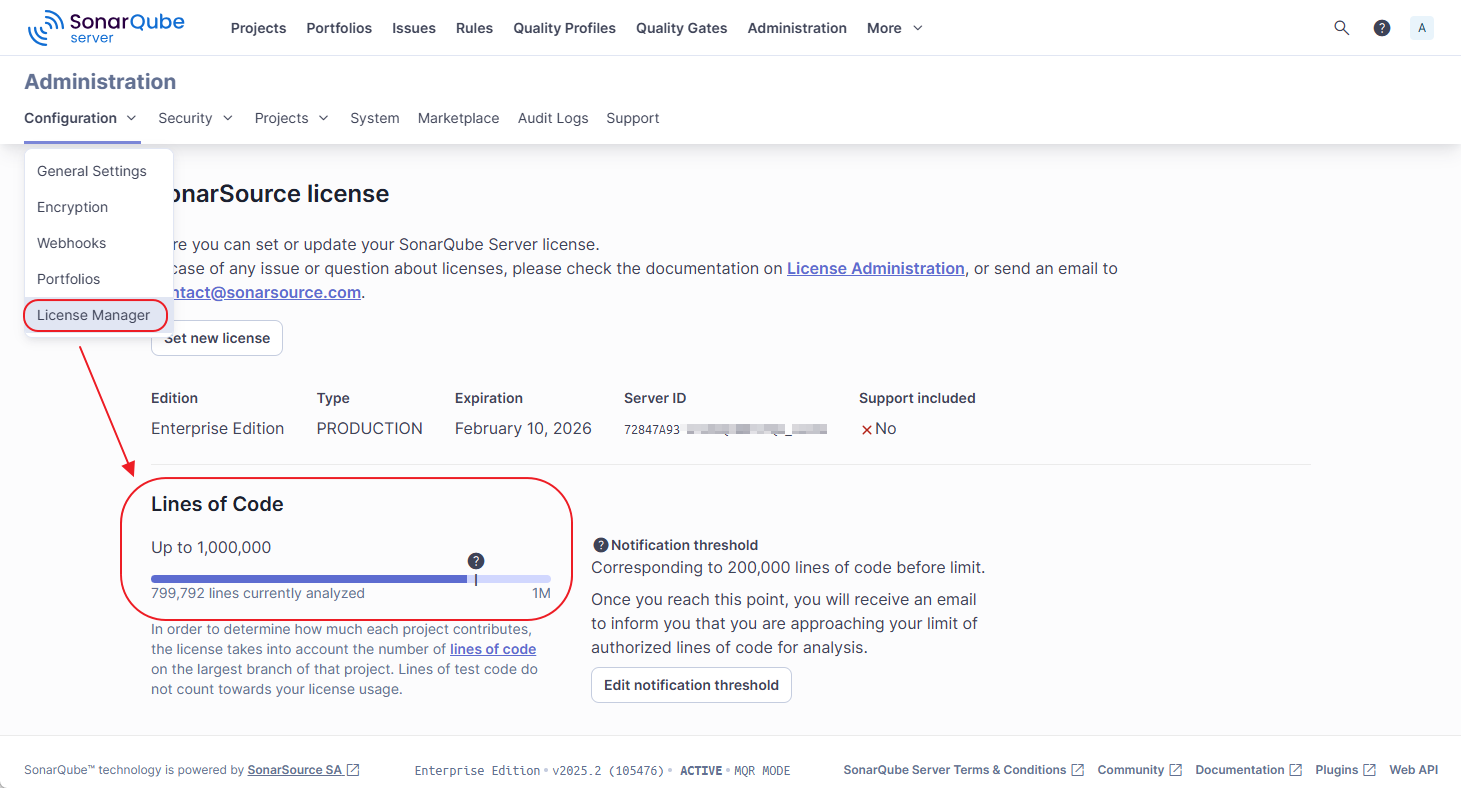Click the red X next to No

867,430
